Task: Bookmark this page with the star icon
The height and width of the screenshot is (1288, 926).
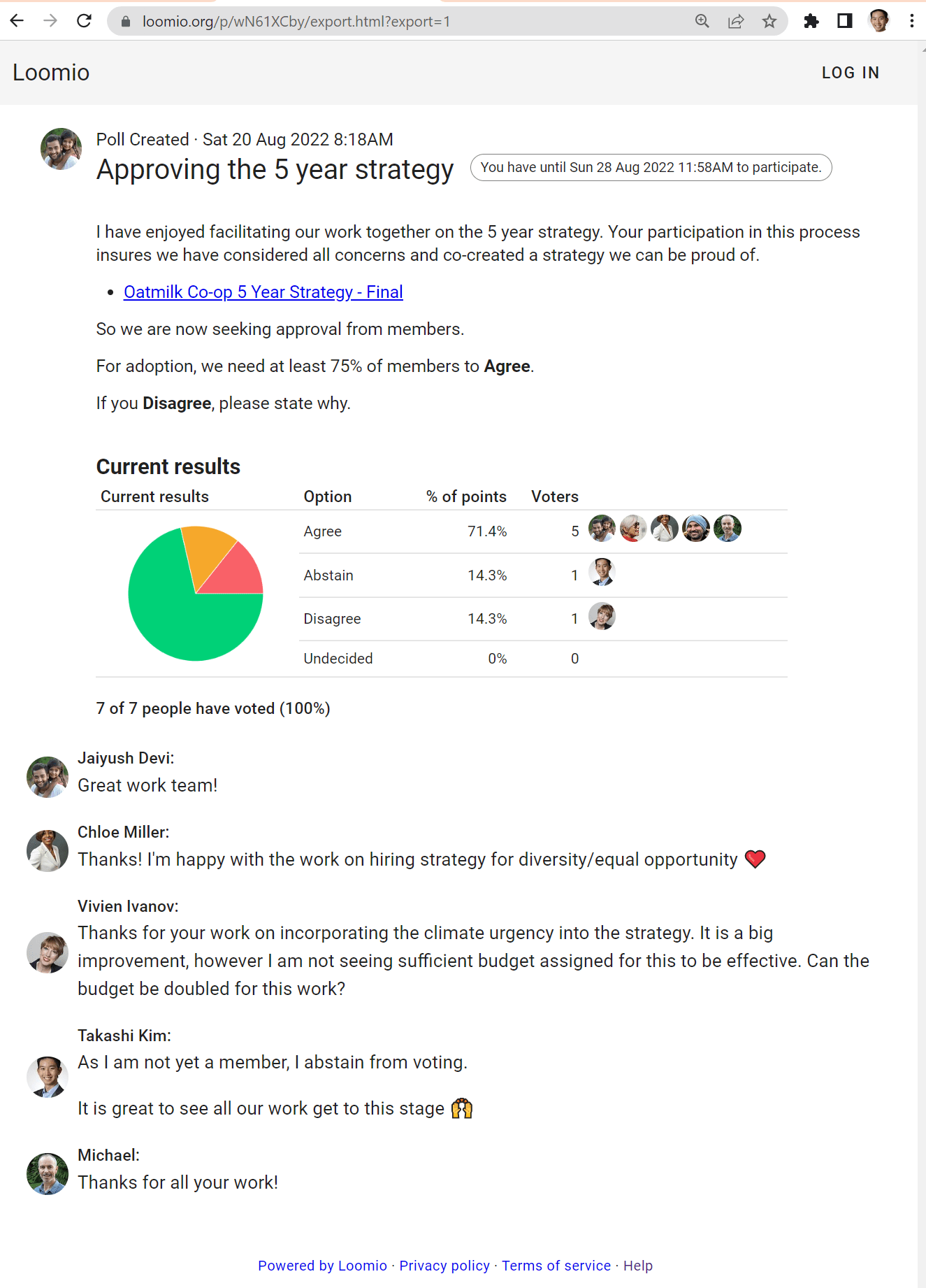Action: 769,22
